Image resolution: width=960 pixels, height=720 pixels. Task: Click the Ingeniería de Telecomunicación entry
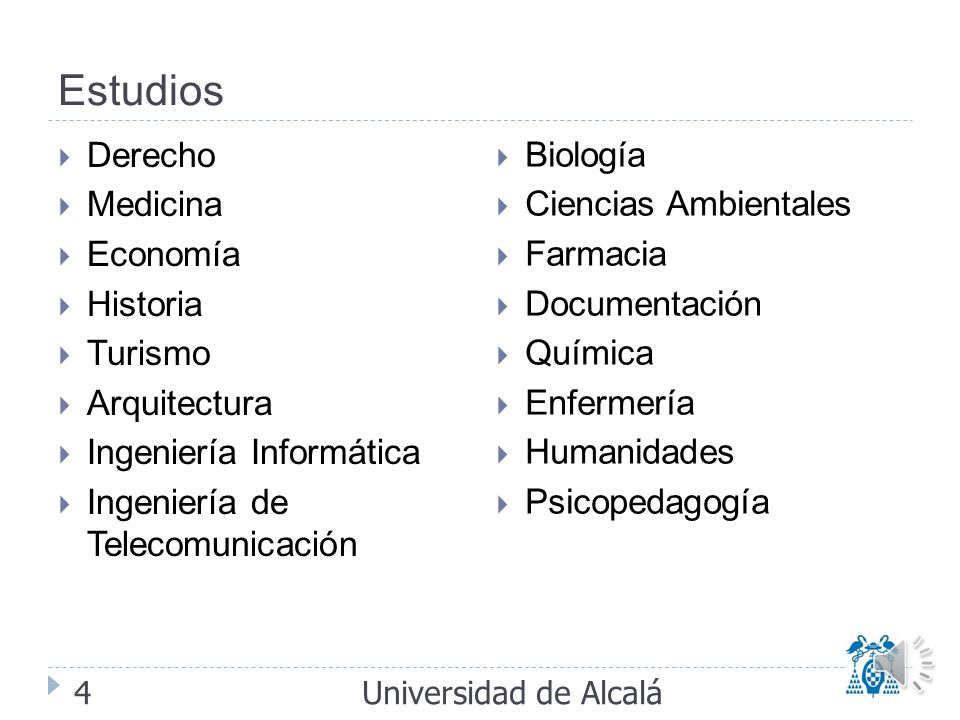pyautogui.click(x=222, y=523)
